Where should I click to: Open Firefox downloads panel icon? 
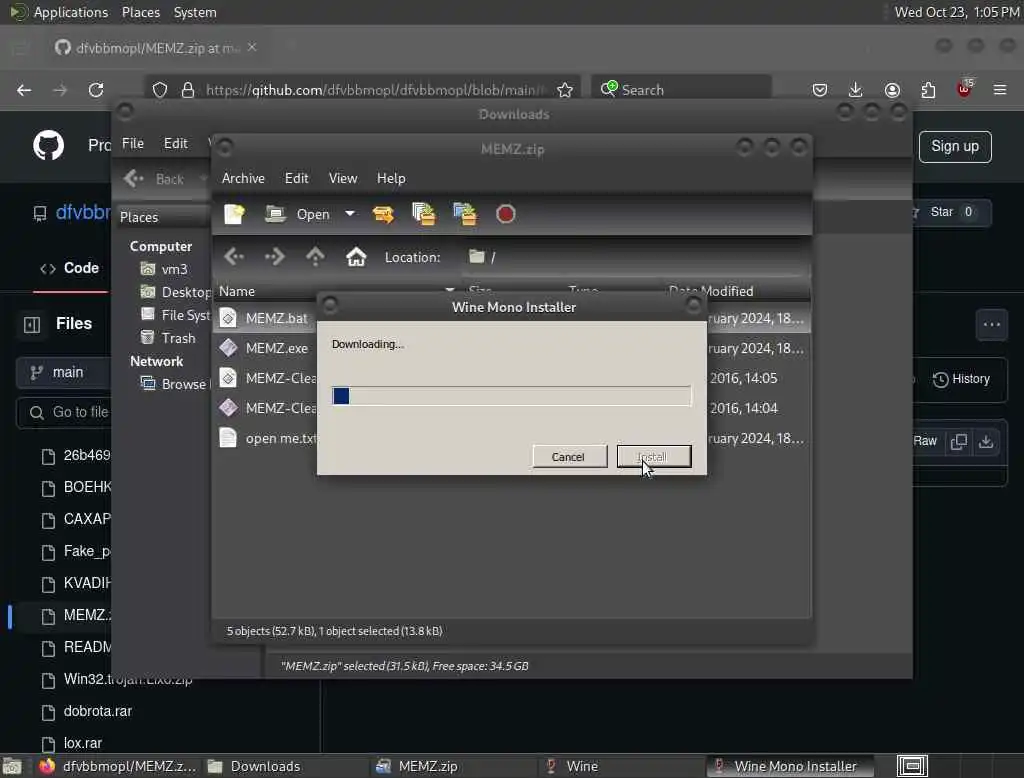856,90
